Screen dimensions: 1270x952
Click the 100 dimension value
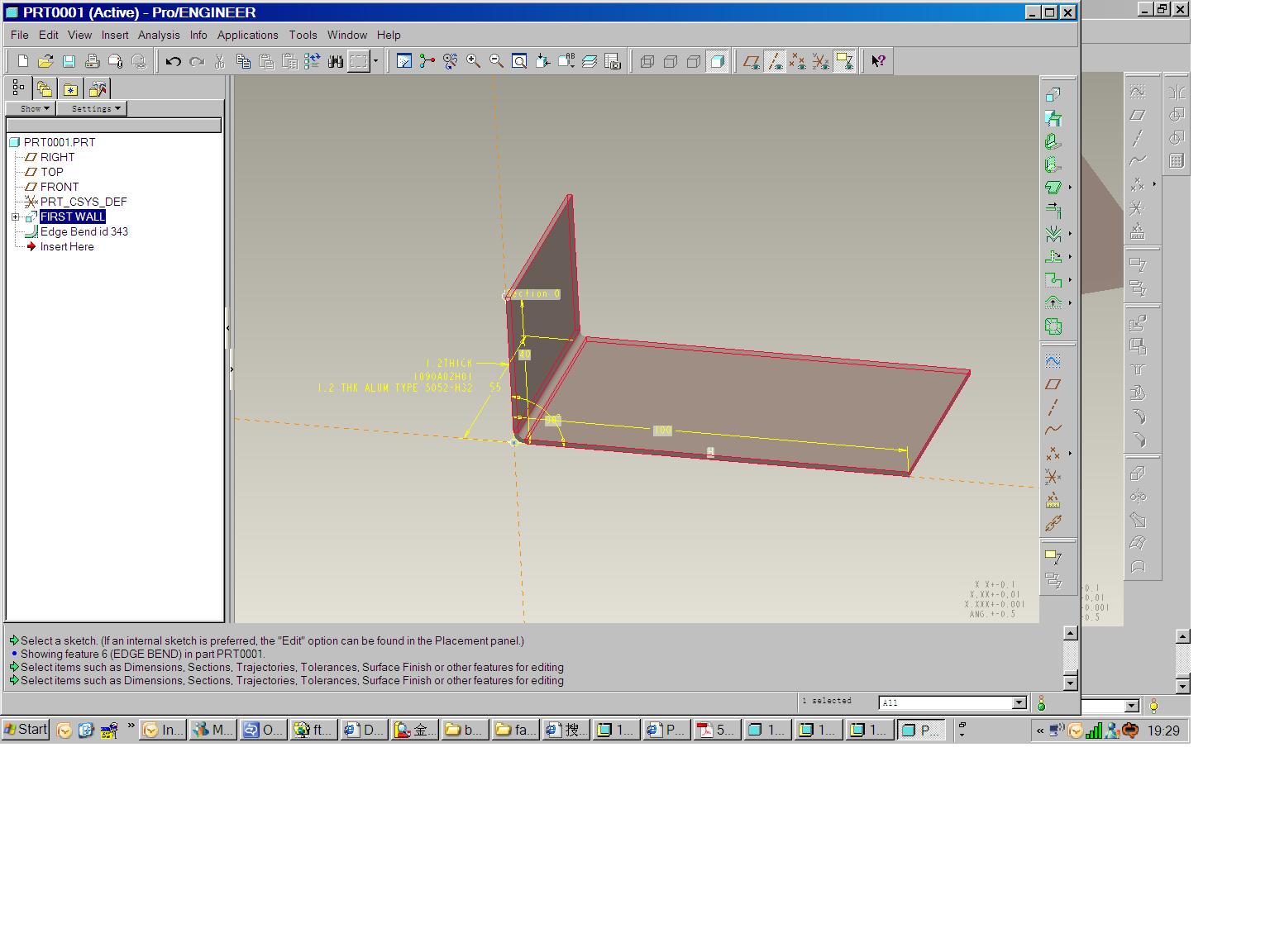click(x=662, y=430)
